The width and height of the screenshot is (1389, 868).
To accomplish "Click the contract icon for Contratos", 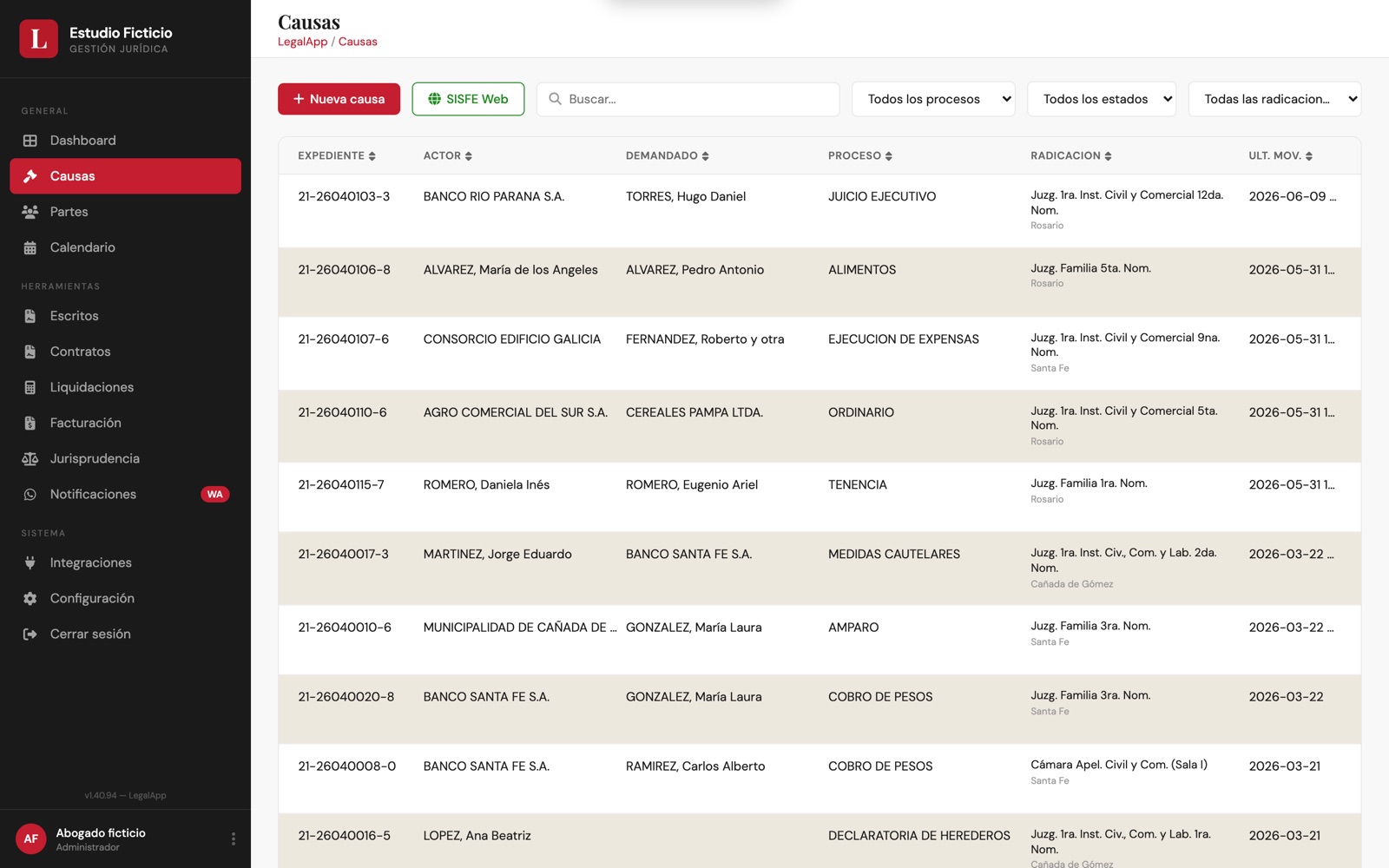I will click(30, 352).
